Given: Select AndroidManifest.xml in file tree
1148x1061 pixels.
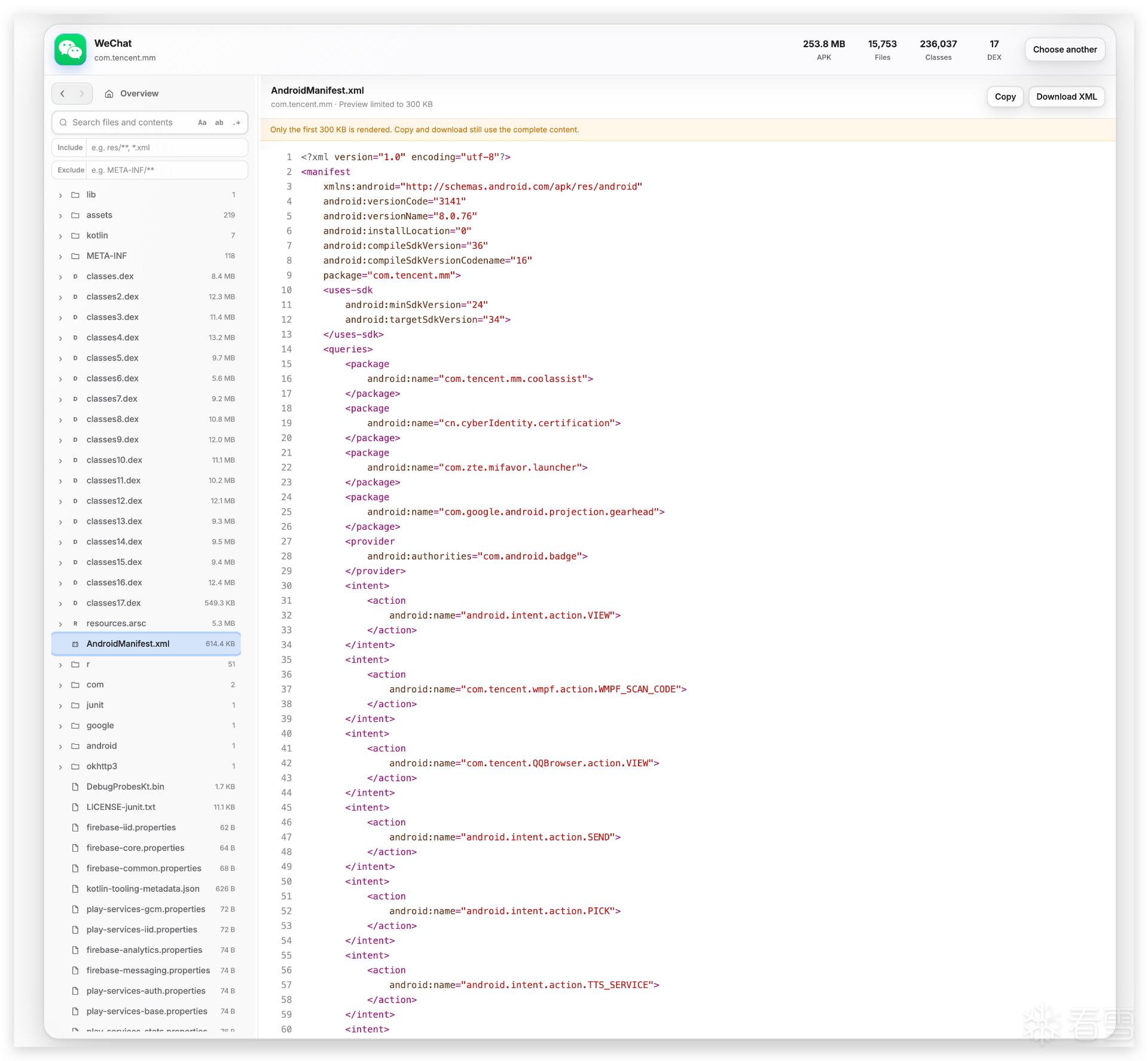Looking at the screenshot, I should point(146,644).
